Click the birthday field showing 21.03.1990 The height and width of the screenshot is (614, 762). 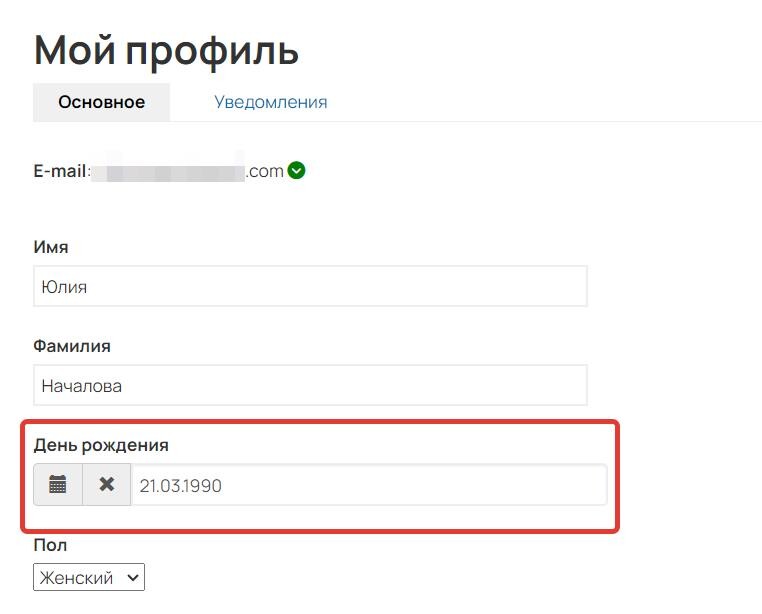point(369,485)
